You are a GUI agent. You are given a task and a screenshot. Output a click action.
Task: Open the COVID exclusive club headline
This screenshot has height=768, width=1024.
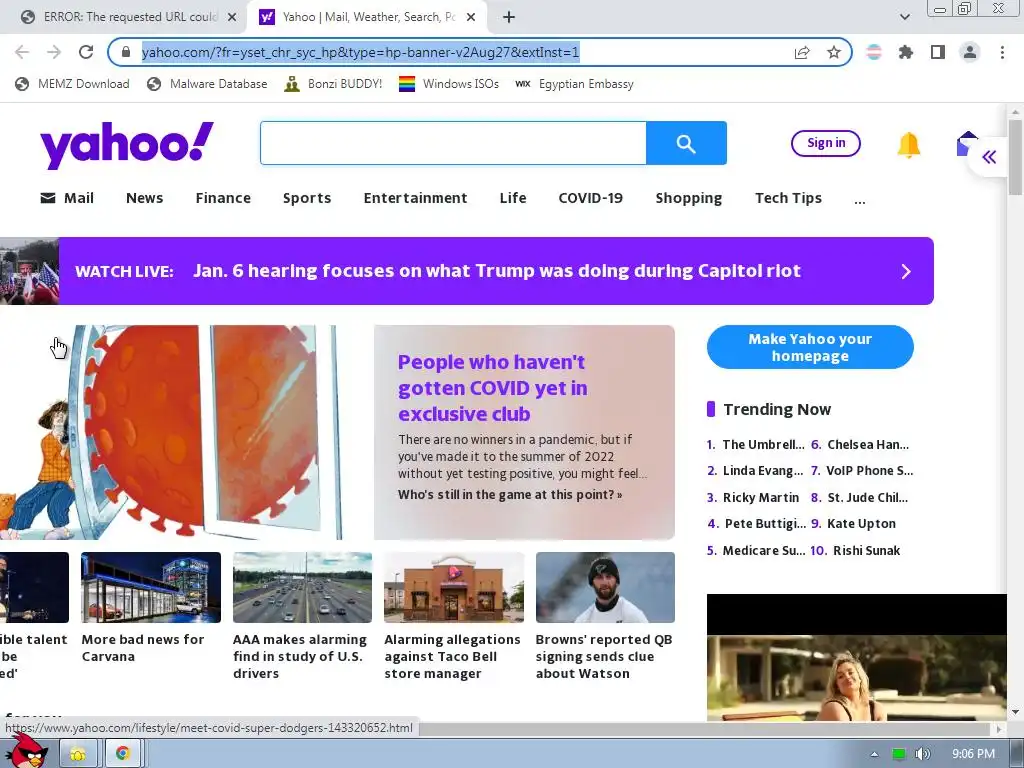pyautogui.click(x=492, y=388)
